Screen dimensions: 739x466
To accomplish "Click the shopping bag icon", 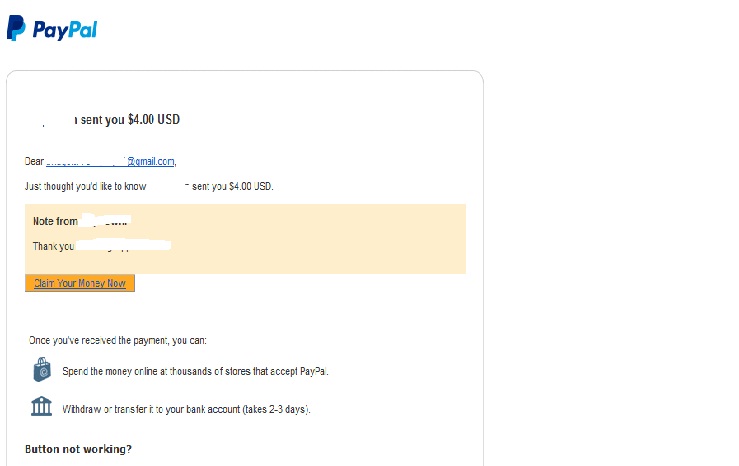I will coord(42,370).
